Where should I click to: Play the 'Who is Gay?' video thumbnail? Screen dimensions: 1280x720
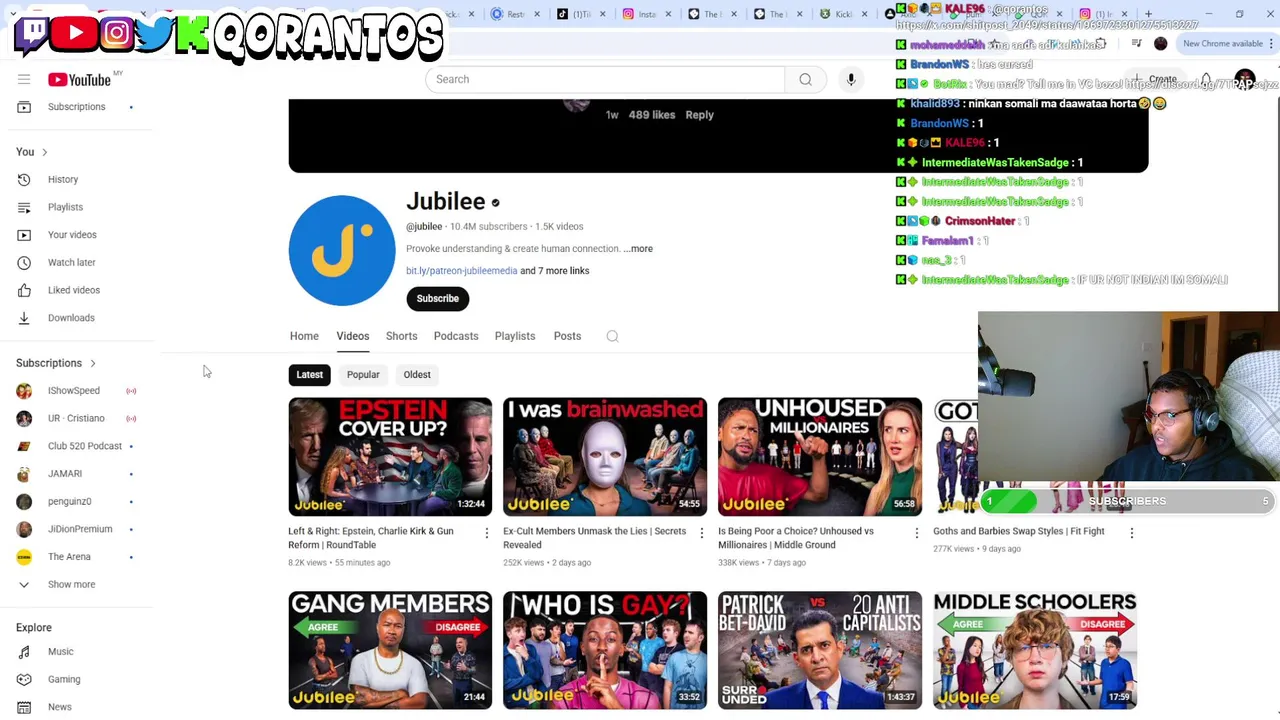click(605, 650)
